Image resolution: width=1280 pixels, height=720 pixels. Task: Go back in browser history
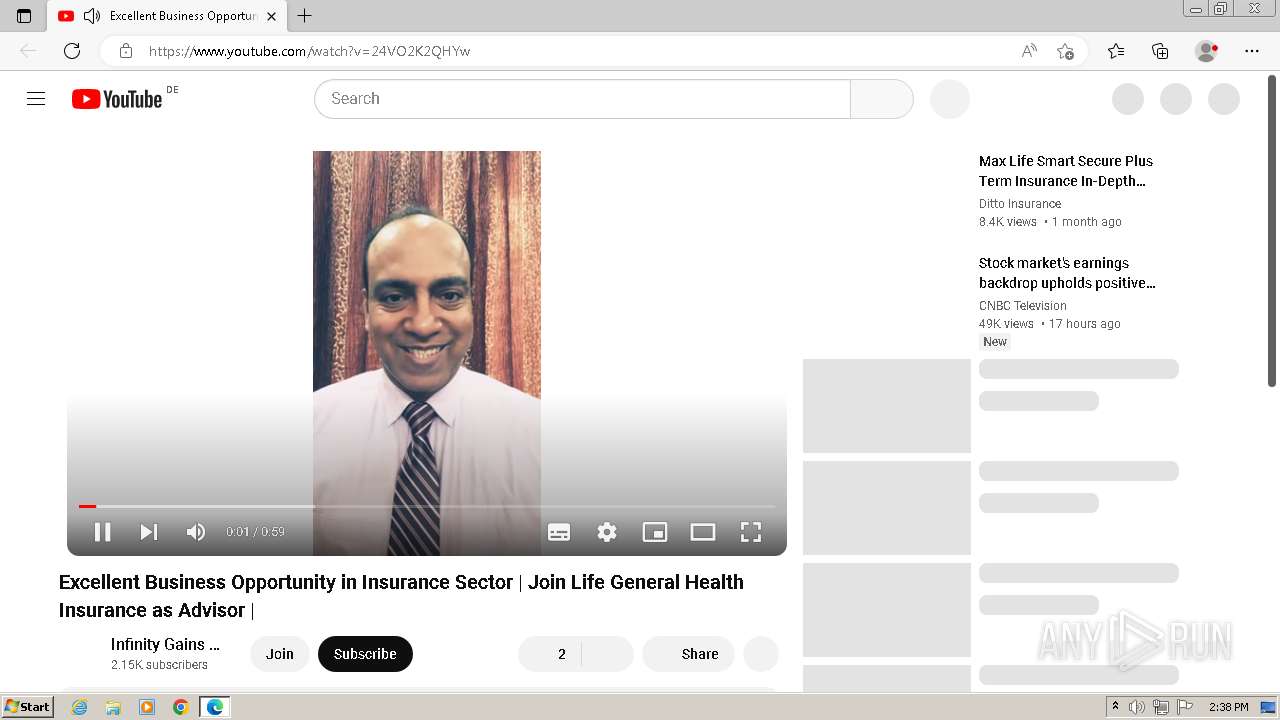tap(28, 51)
